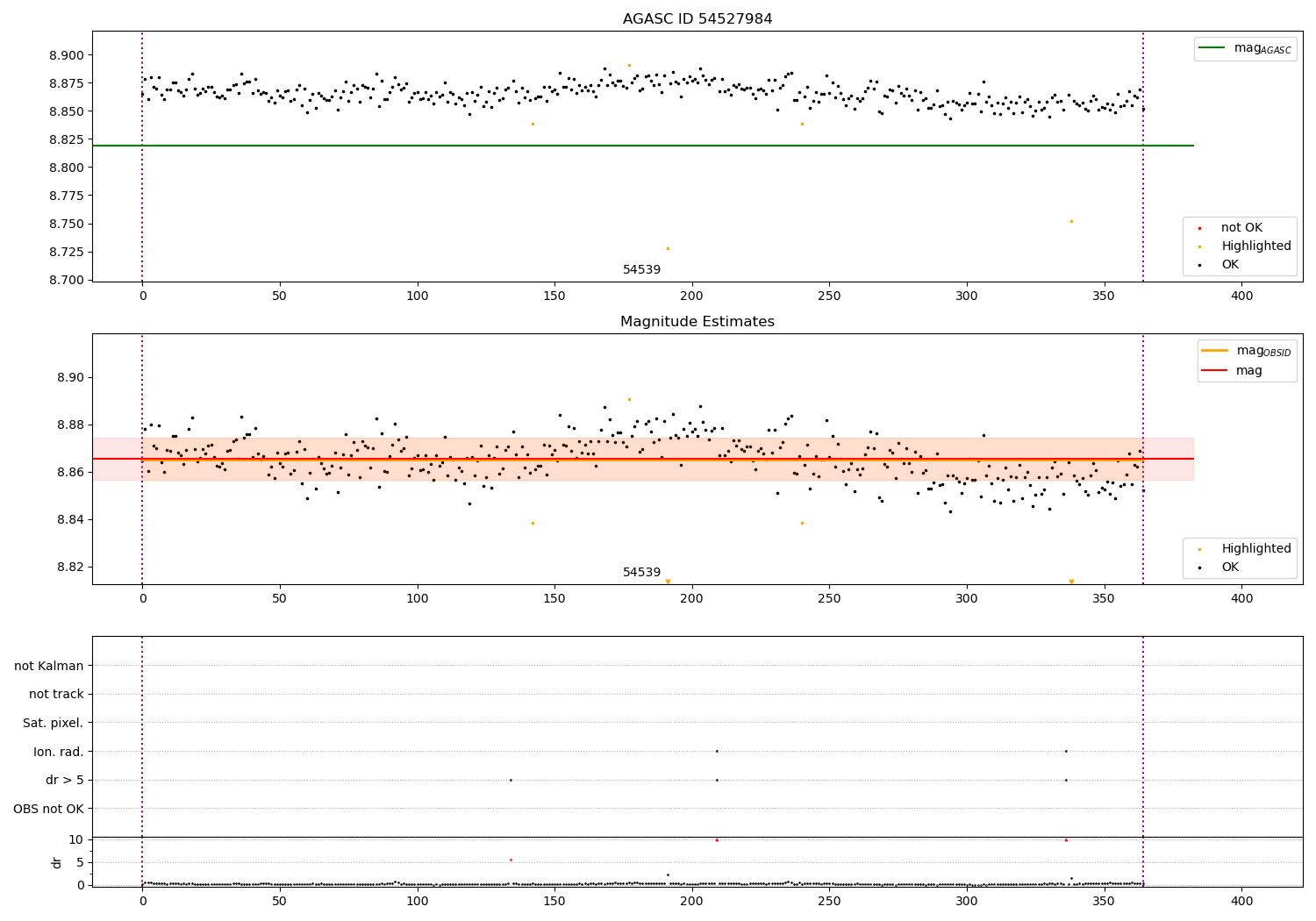Click the 'OBS not OK' row label
Viewport: 1316px width, 921px height.
pos(49,809)
